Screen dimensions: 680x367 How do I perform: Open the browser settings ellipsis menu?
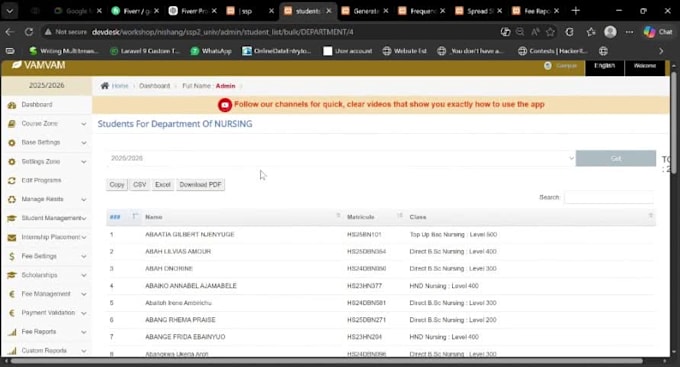click(x=629, y=32)
